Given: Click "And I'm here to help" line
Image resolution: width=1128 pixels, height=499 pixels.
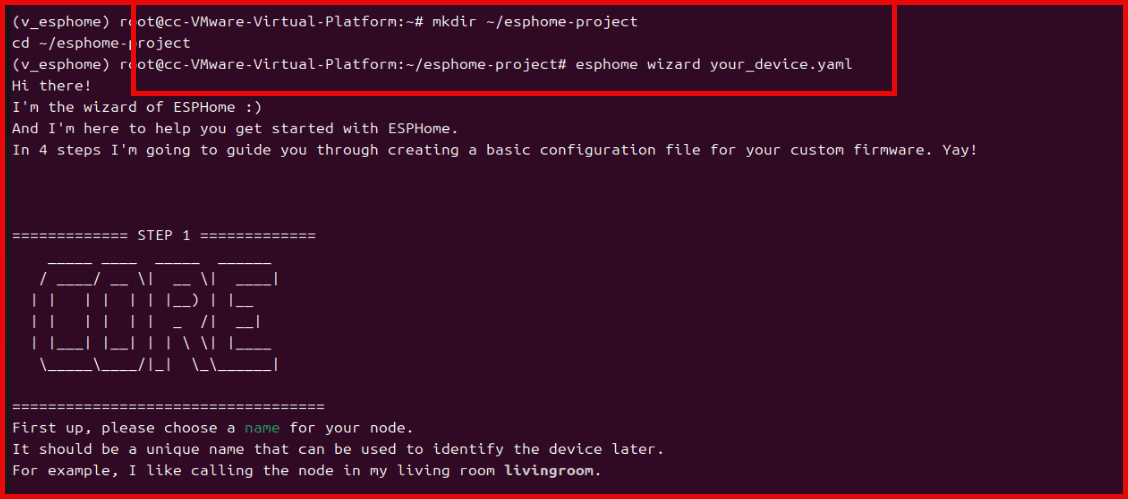Looking at the screenshot, I should (x=235, y=128).
